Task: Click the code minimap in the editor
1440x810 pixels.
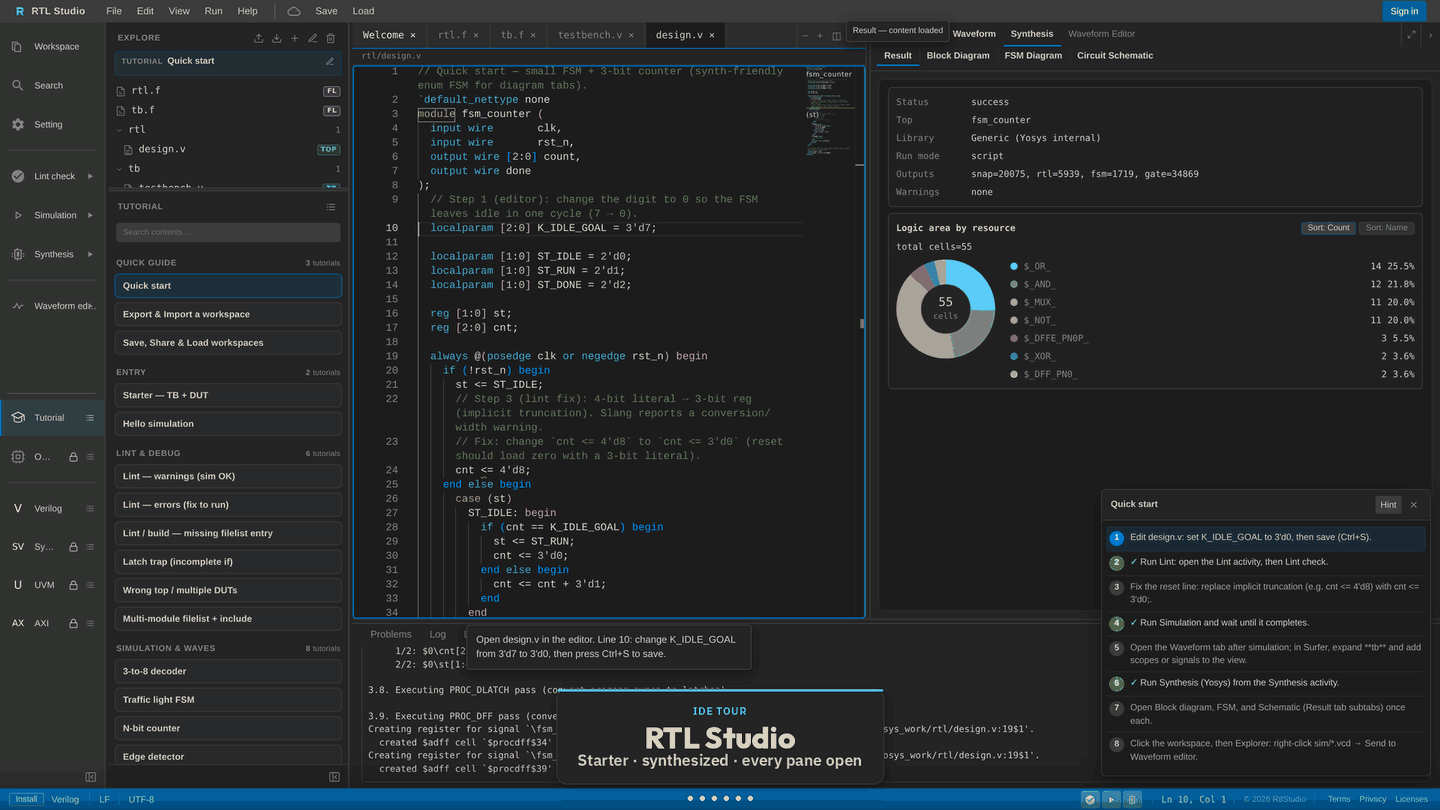Action: (829, 110)
